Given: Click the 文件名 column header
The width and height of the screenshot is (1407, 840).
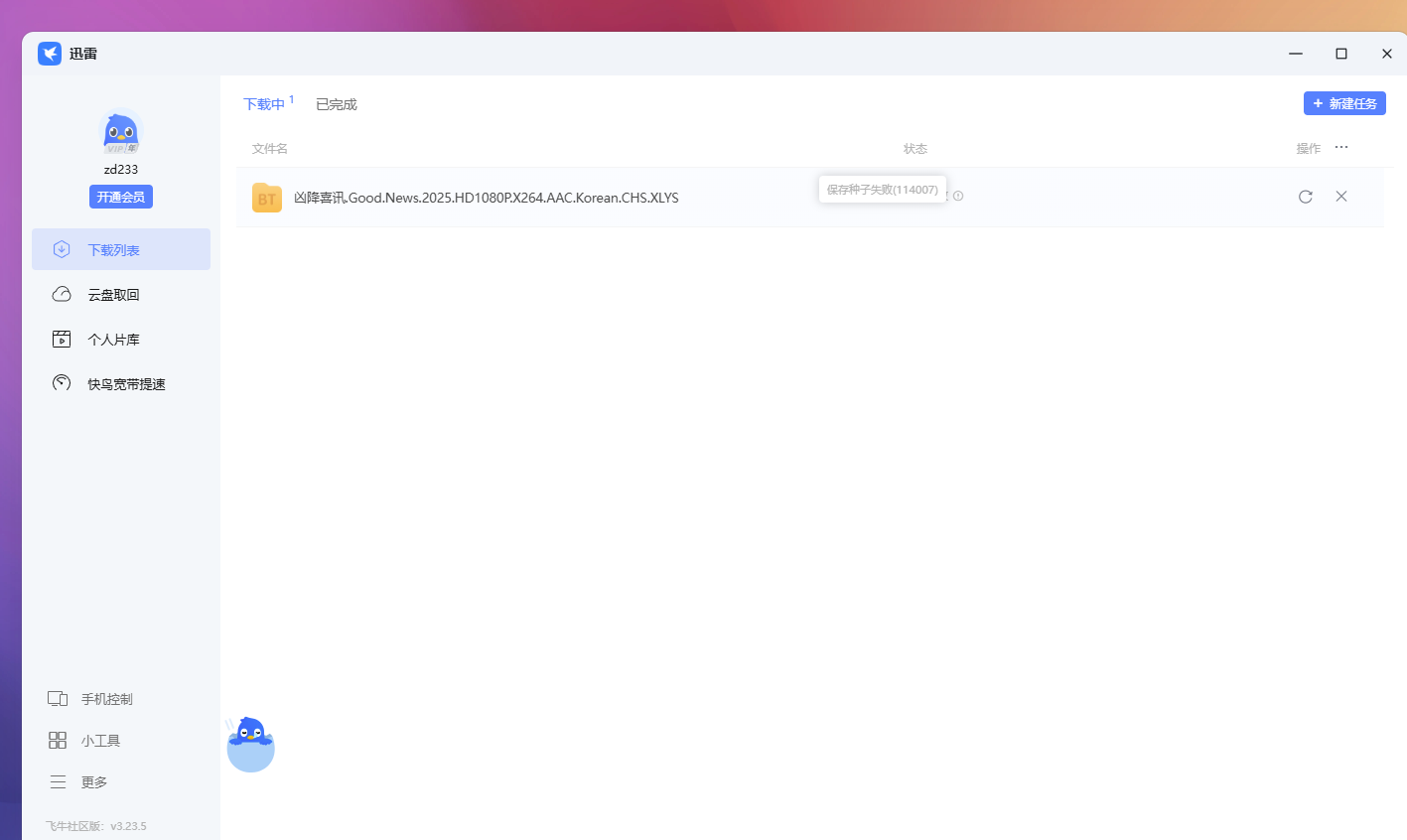Looking at the screenshot, I should point(270,149).
